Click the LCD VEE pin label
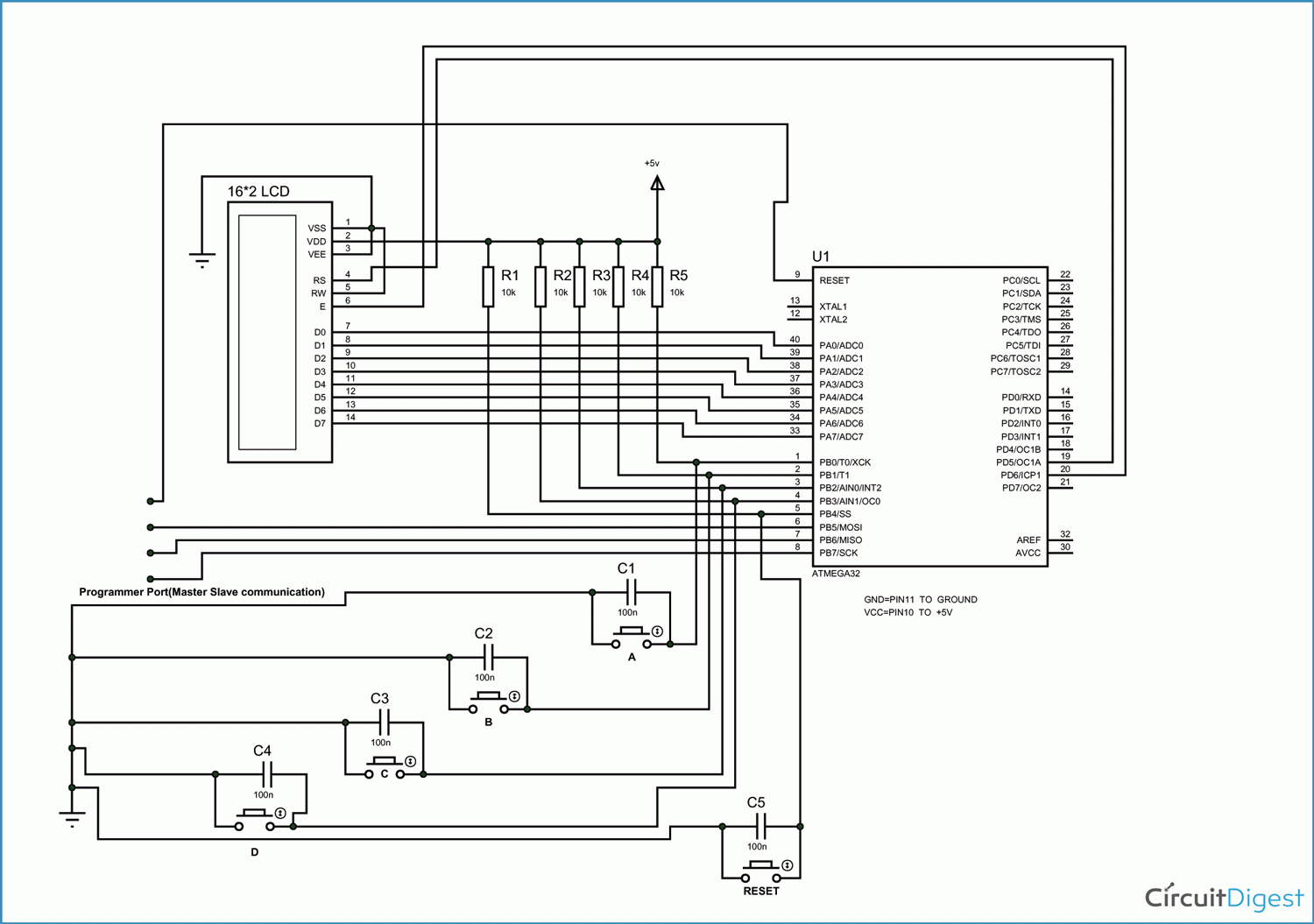This screenshot has height=924, width=1314. [316, 255]
